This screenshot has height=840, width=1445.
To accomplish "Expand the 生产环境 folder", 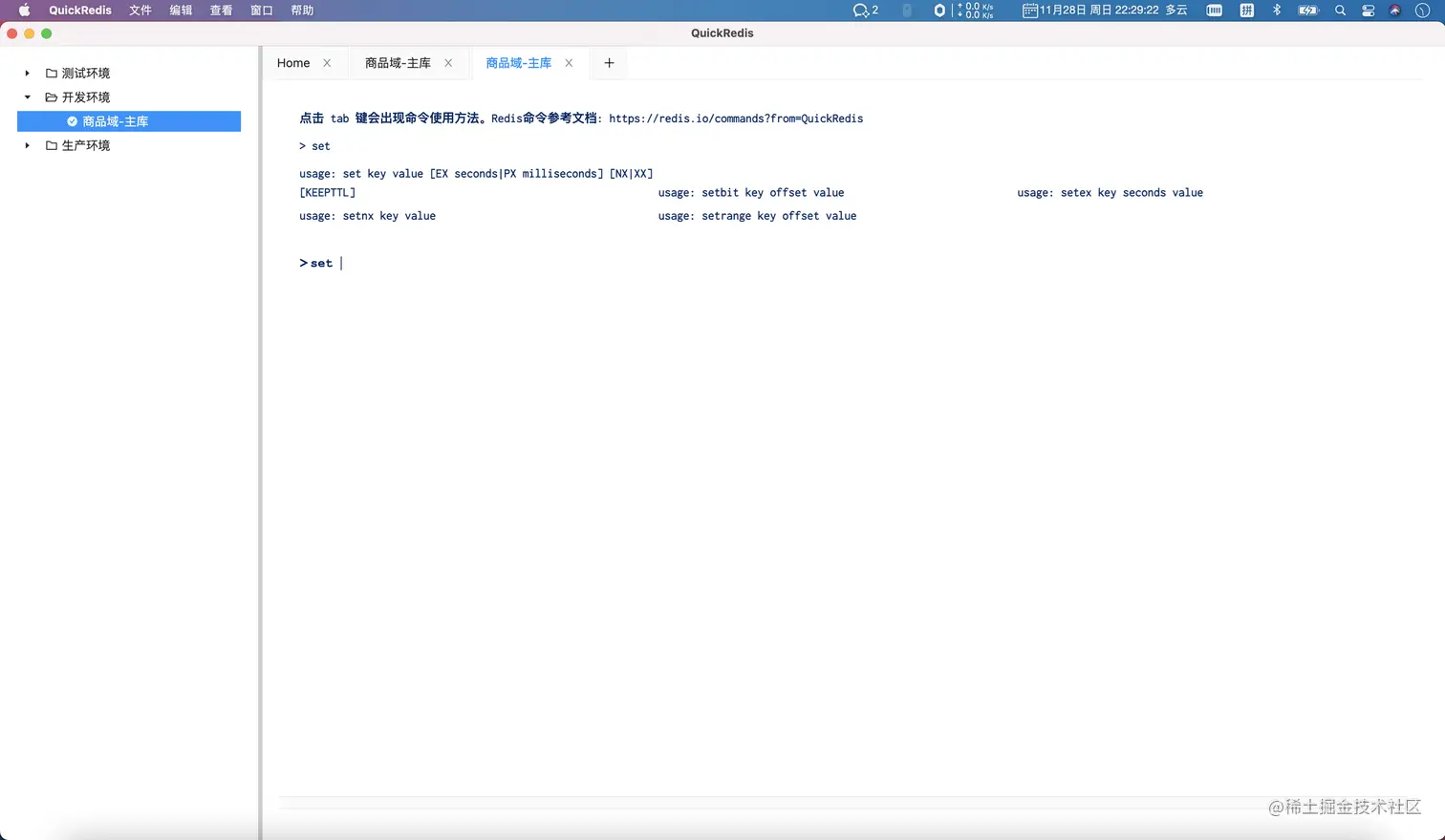I will tap(27, 145).
